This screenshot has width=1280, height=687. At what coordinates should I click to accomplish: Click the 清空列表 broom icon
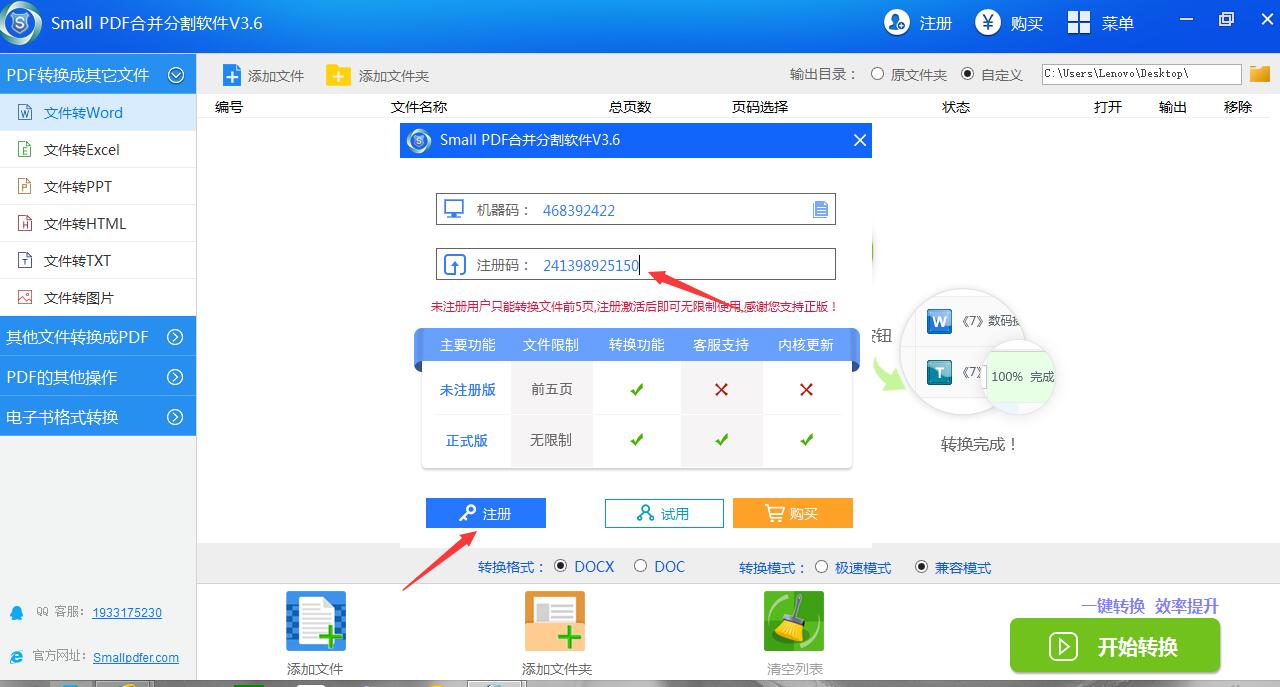pyautogui.click(x=794, y=621)
